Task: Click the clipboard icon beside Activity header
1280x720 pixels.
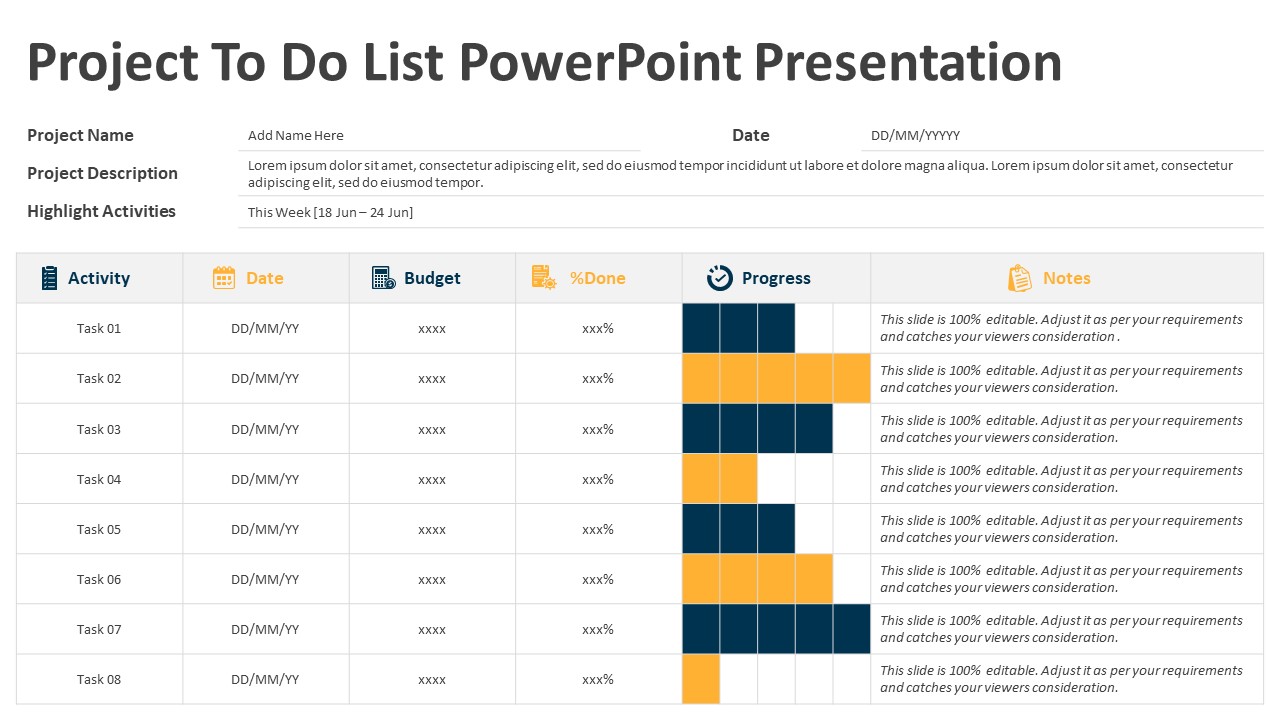Action: pyautogui.click(x=49, y=278)
